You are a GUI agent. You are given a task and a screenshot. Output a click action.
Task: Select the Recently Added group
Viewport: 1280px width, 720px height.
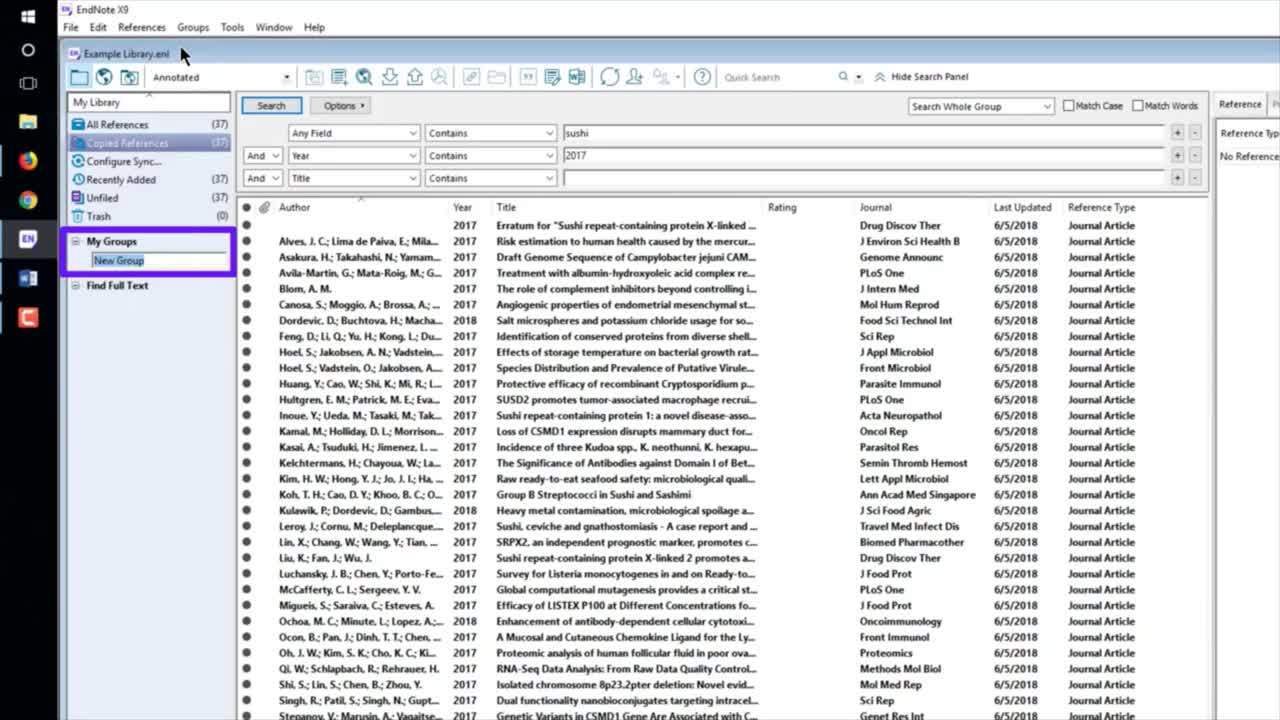pos(148,180)
